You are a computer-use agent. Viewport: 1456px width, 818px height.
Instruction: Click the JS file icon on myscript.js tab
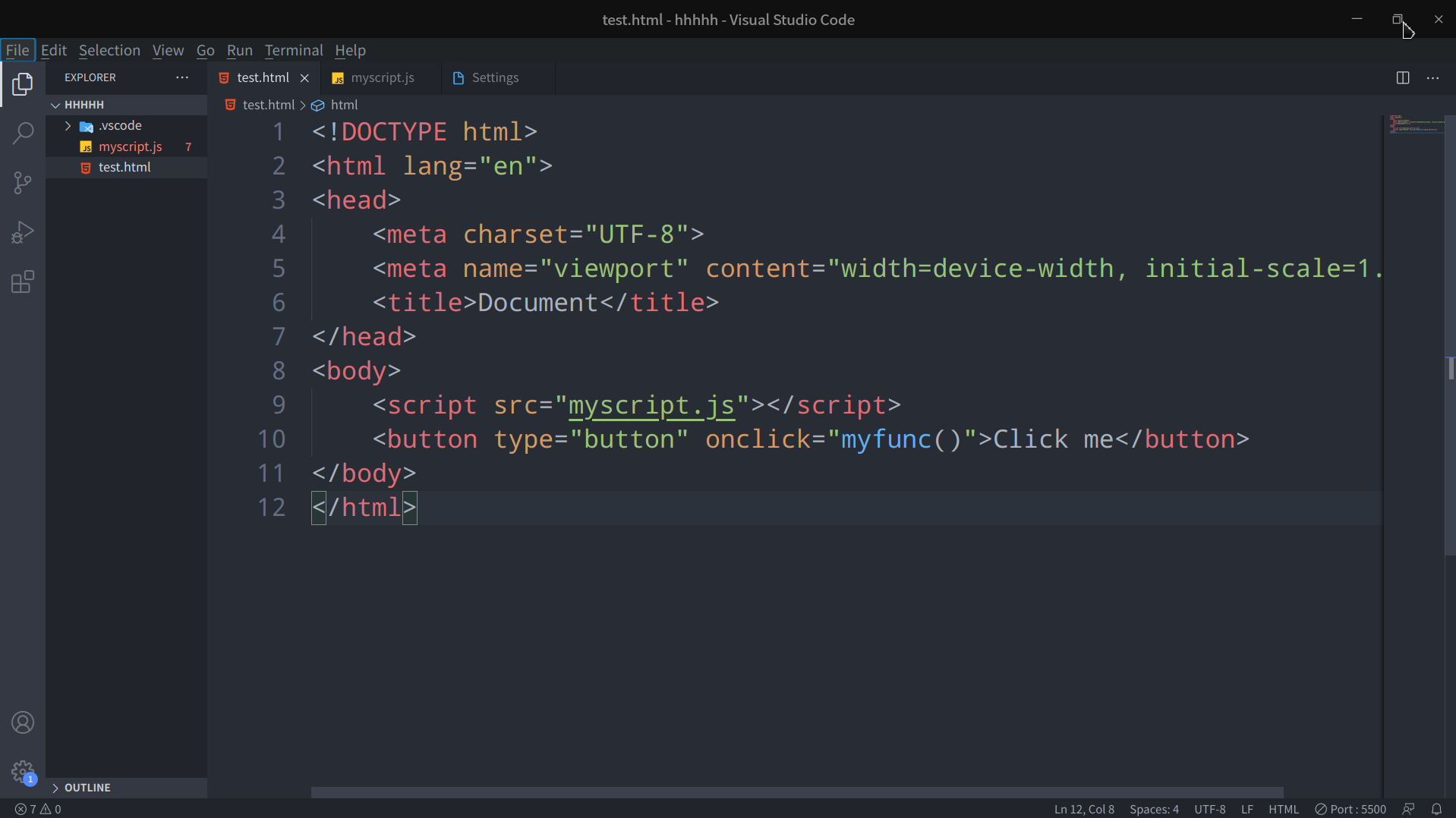coord(339,78)
